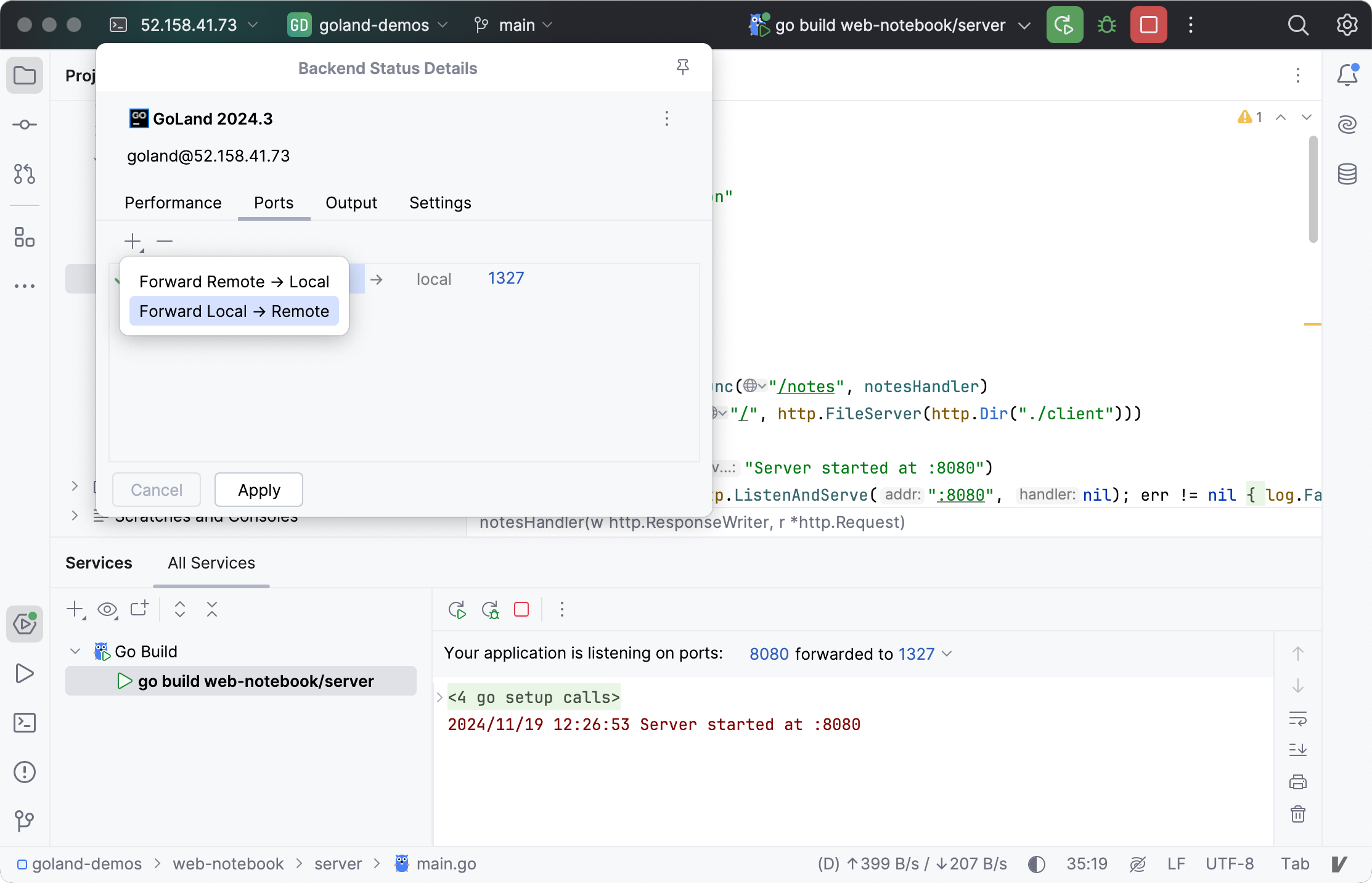The image size is (1372, 883).
Task: Pin the Backend Status Details popup
Action: tap(682, 67)
